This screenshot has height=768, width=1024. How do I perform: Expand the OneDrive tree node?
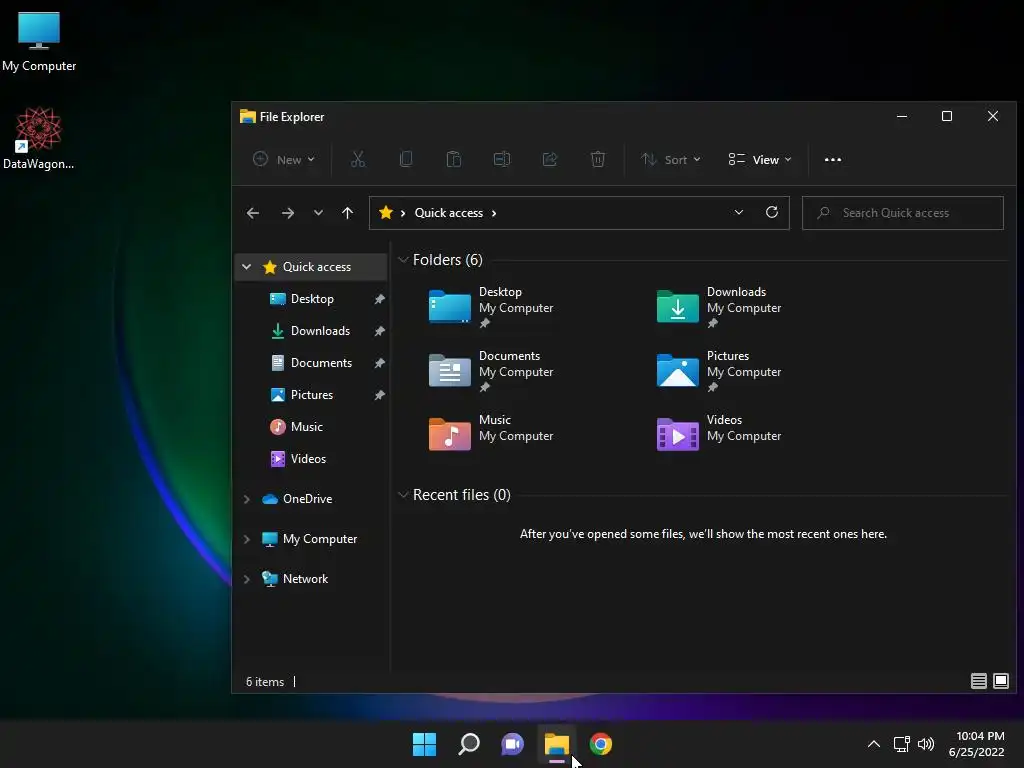pyautogui.click(x=247, y=499)
